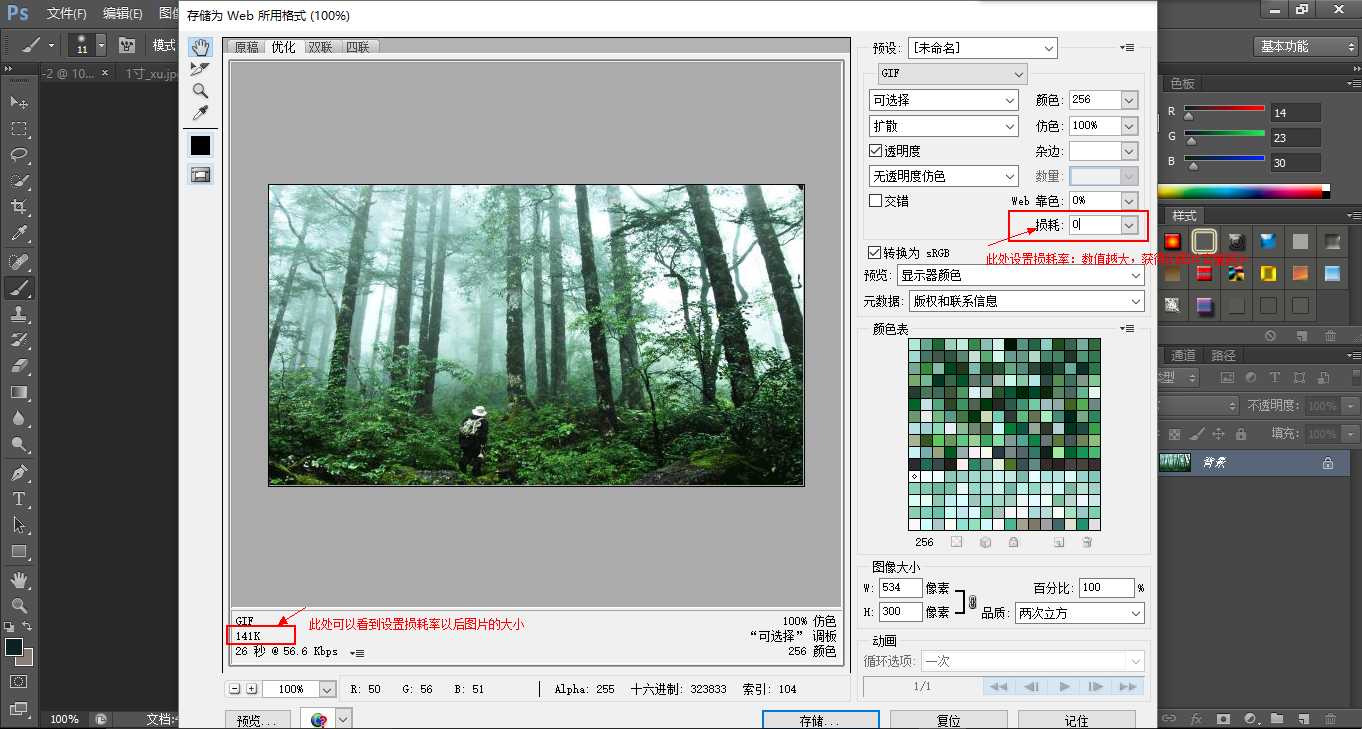Screen dimensions: 1362x729
Task: Open the GIF file format dropdown
Action: (x=953, y=74)
